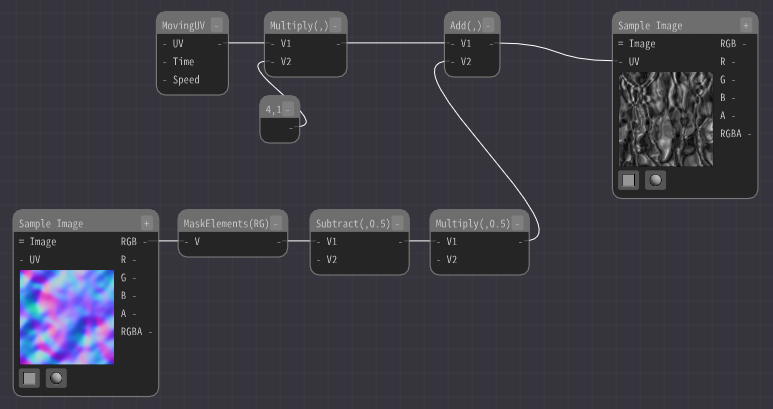This screenshot has height=409, width=773.
Task: Select the Multiply(,) node title bar
Action: coord(298,25)
